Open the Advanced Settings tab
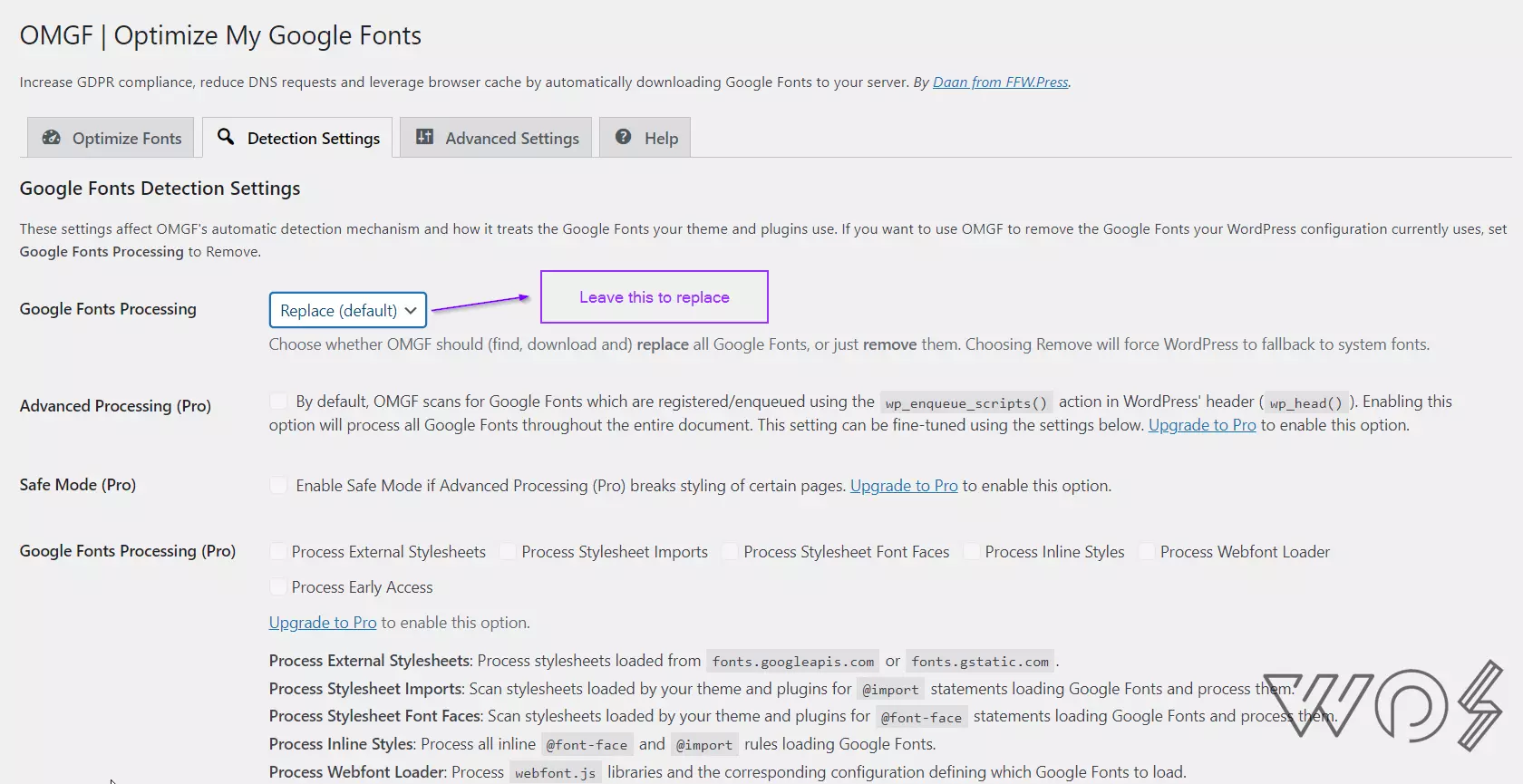This screenshot has width=1523, height=784. (496, 138)
